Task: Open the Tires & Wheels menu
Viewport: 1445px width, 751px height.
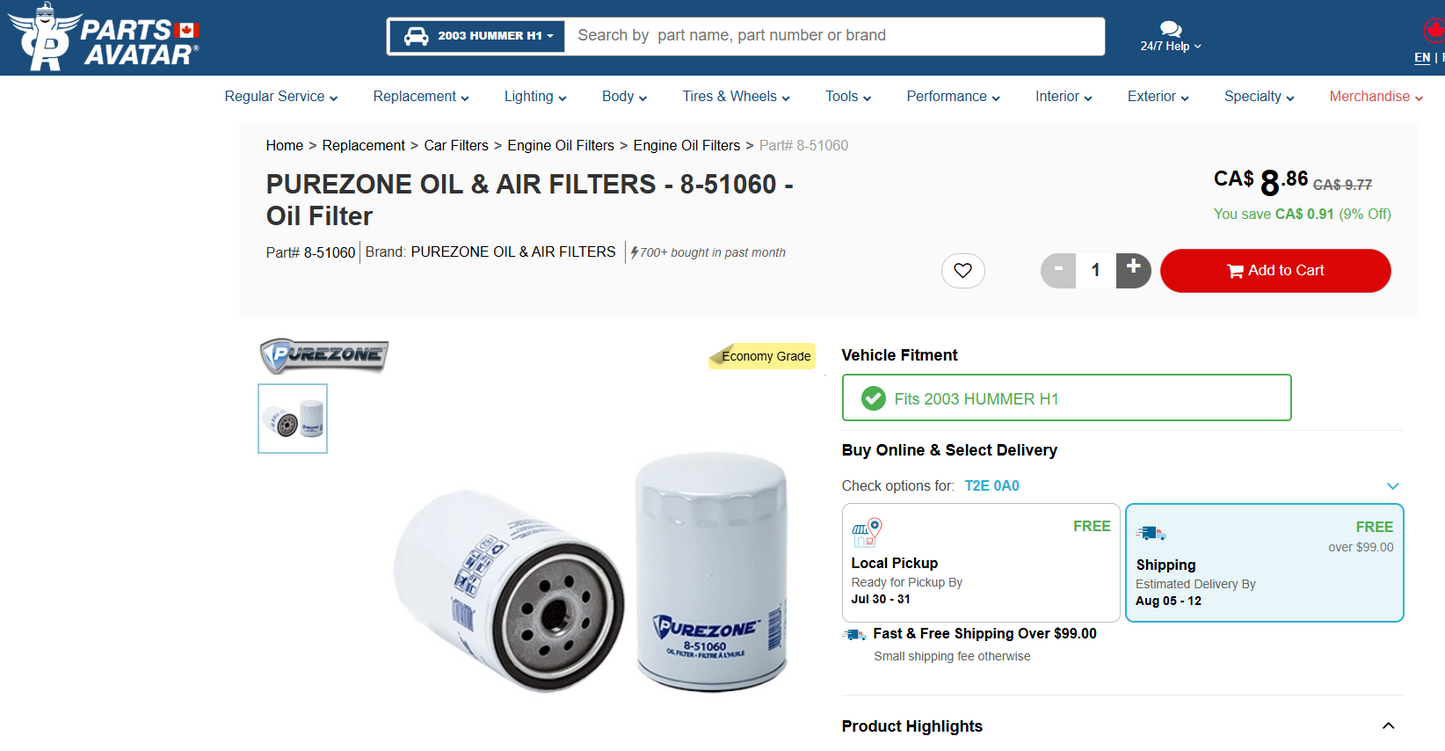Action: [x=736, y=97]
